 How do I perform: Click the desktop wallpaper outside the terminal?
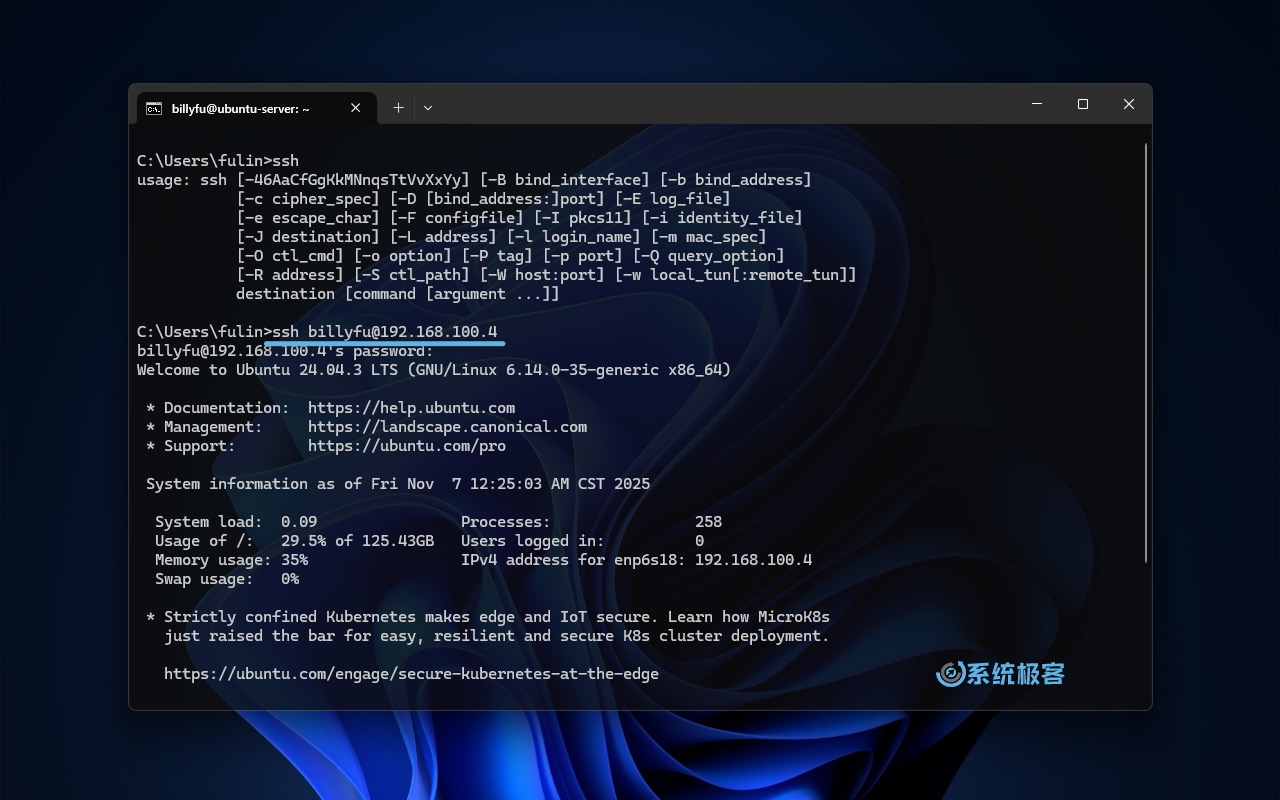coord(60,400)
